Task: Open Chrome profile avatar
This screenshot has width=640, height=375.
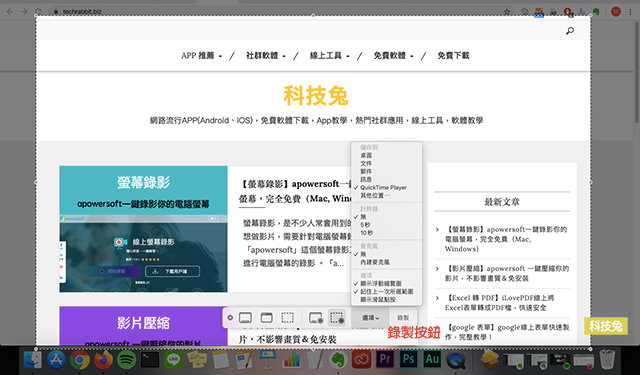Action: click(x=616, y=11)
